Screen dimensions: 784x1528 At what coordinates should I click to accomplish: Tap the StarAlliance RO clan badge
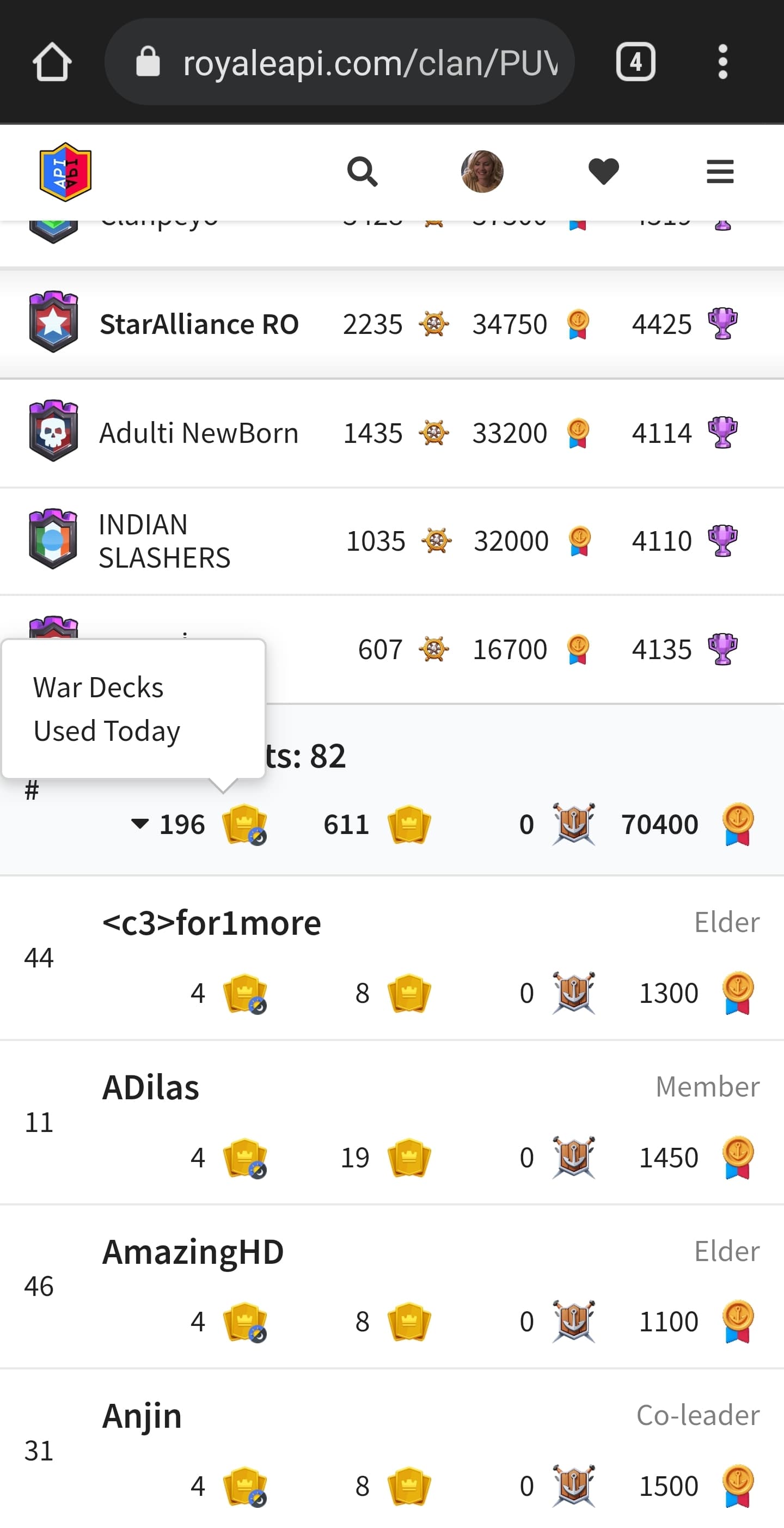53,322
